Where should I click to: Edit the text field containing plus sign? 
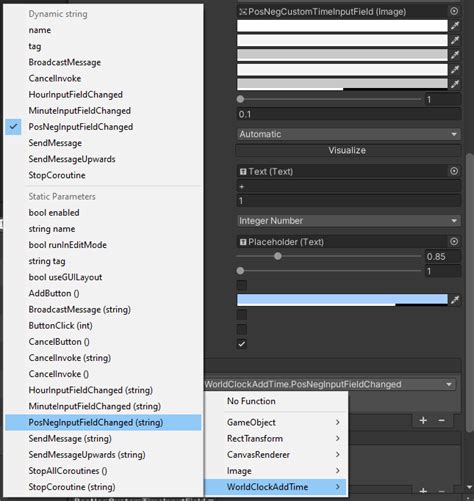tap(349, 186)
